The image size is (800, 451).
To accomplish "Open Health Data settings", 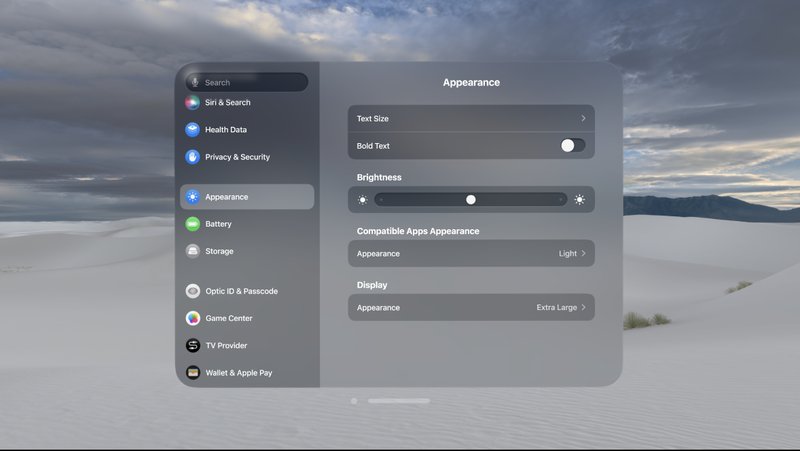I will [247, 130].
